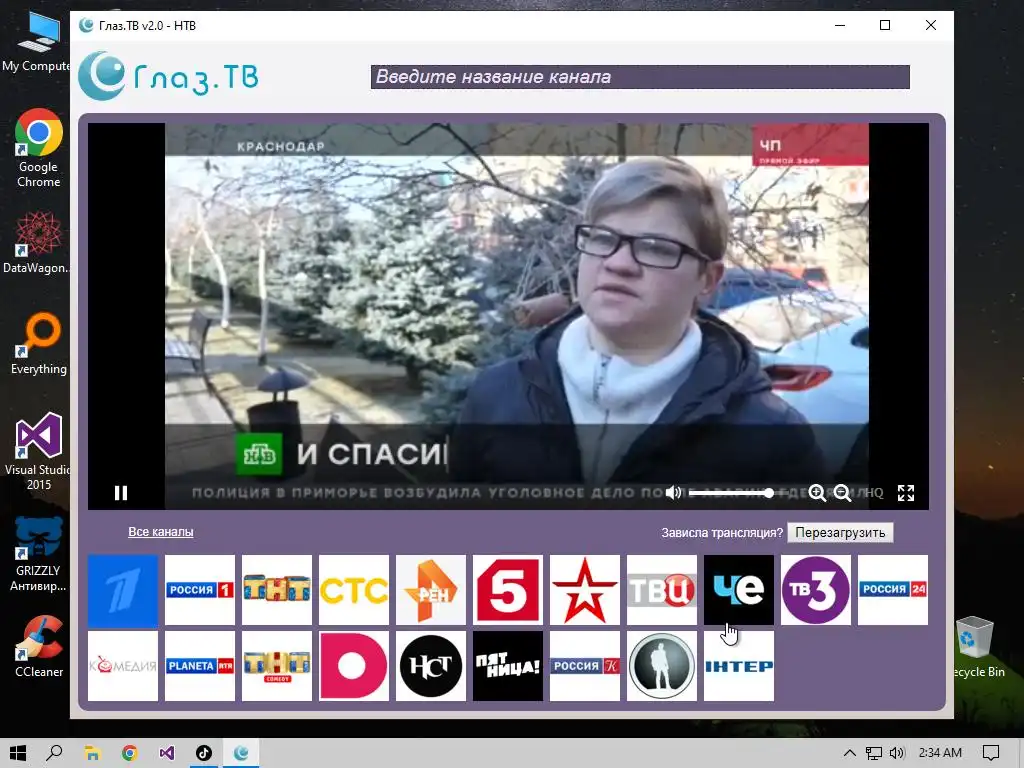Screen dimensions: 1024x768
Task: Zoom out the video with the minus magnifier
Action: 842,493
